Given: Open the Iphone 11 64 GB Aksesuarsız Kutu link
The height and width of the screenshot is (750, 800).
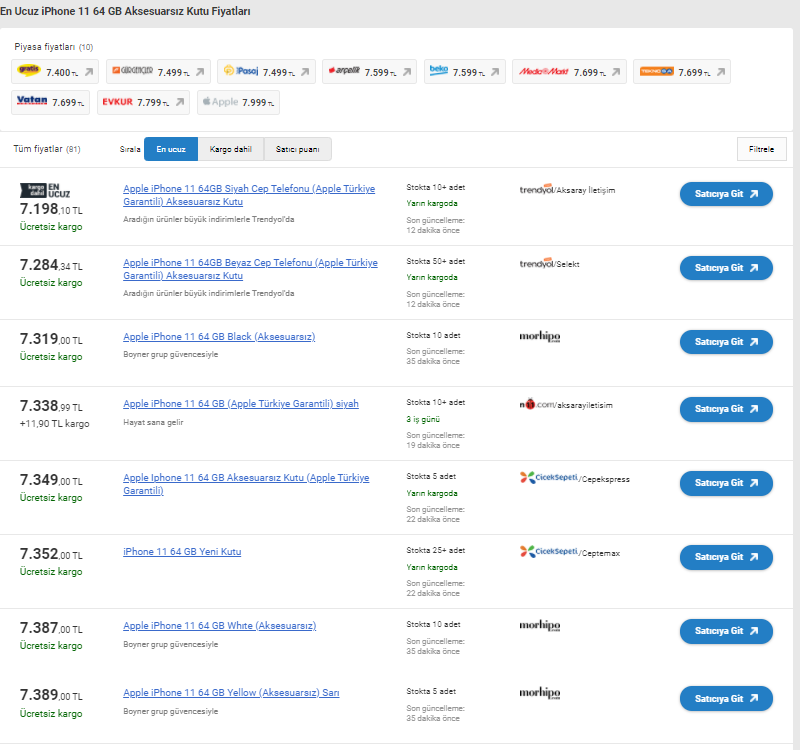Looking at the screenshot, I should 246,484.
